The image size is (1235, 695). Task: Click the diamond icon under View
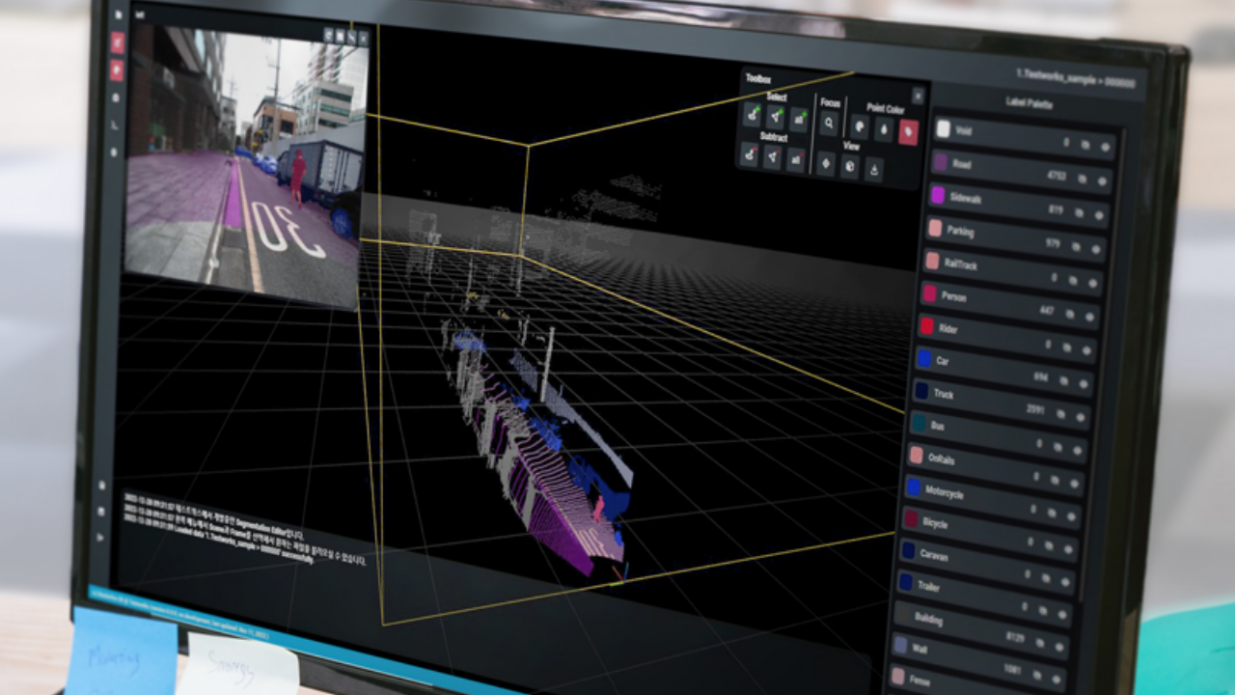click(x=825, y=163)
